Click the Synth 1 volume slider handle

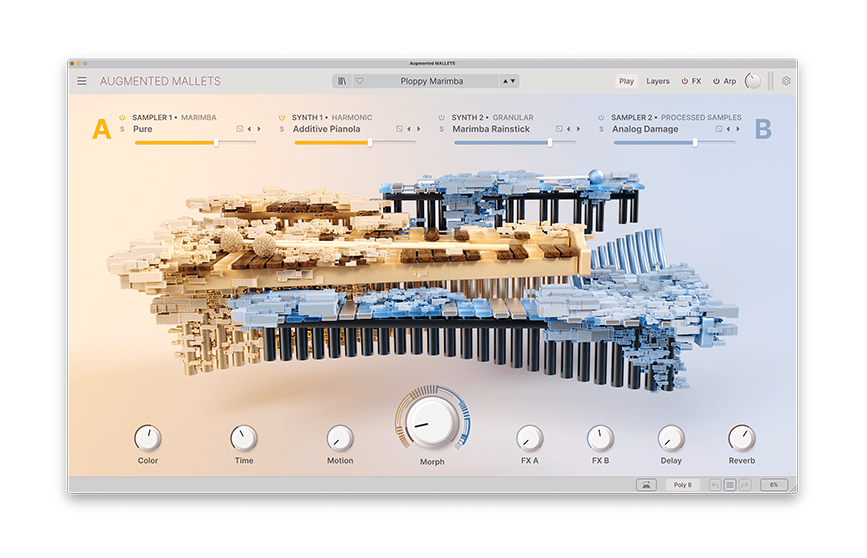[x=370, y=143]
